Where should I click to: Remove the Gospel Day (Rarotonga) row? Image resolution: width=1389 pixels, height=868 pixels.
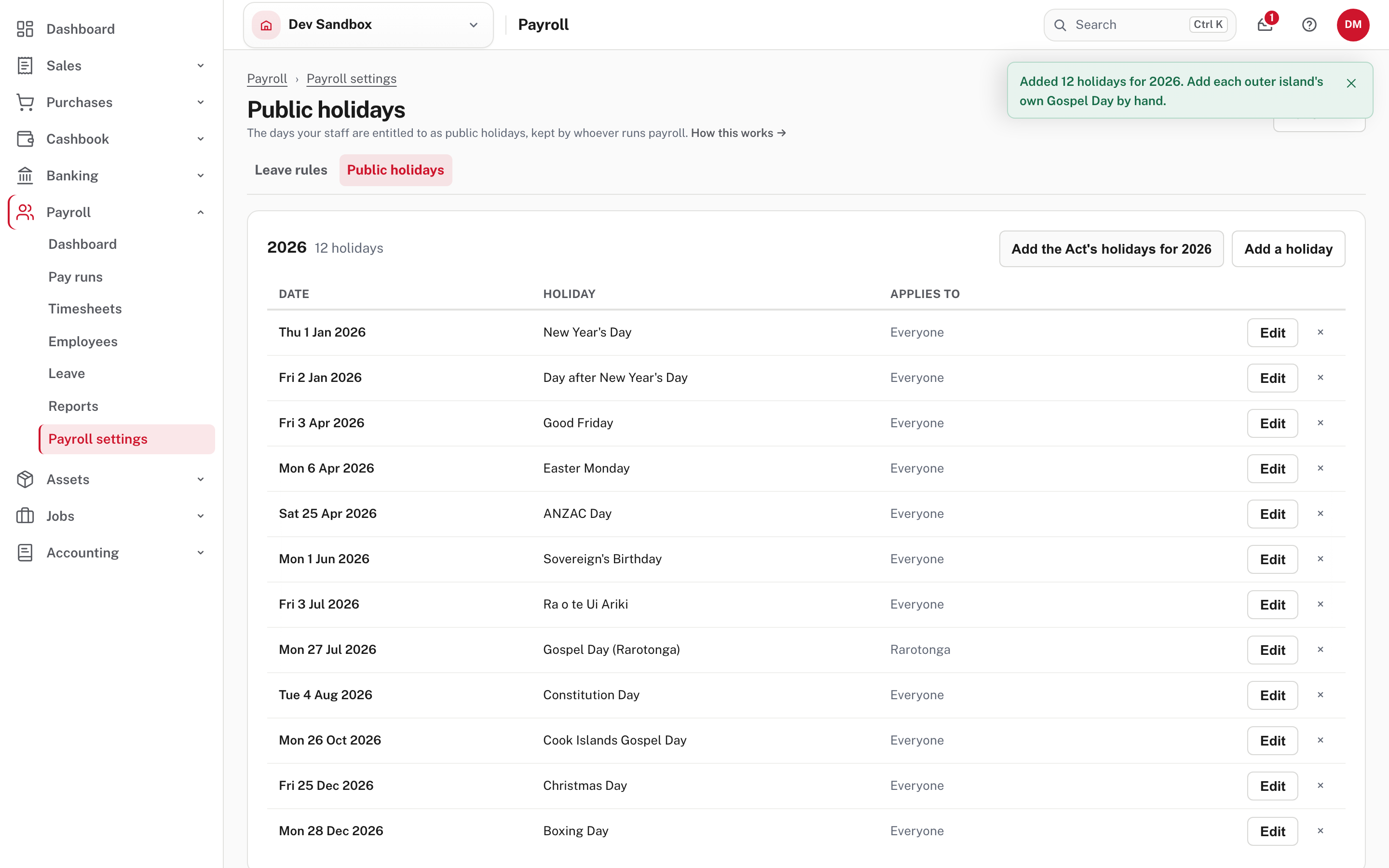1320,650
